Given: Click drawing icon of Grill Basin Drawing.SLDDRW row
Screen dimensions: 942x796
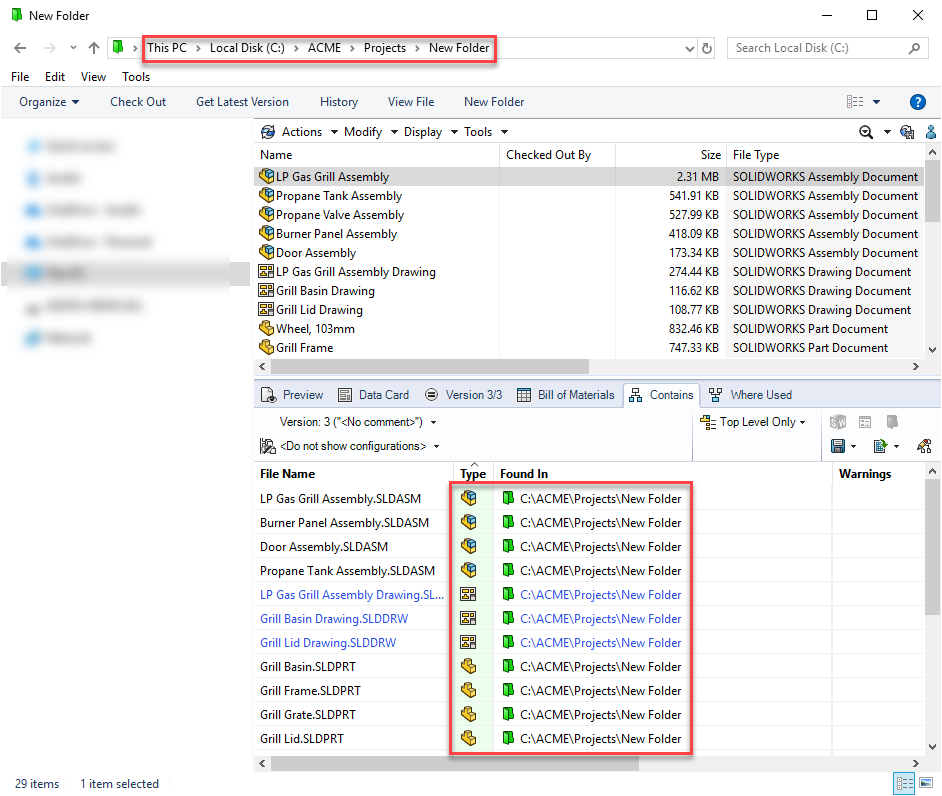Looking at the screenshot, I should tap(468, 618).
